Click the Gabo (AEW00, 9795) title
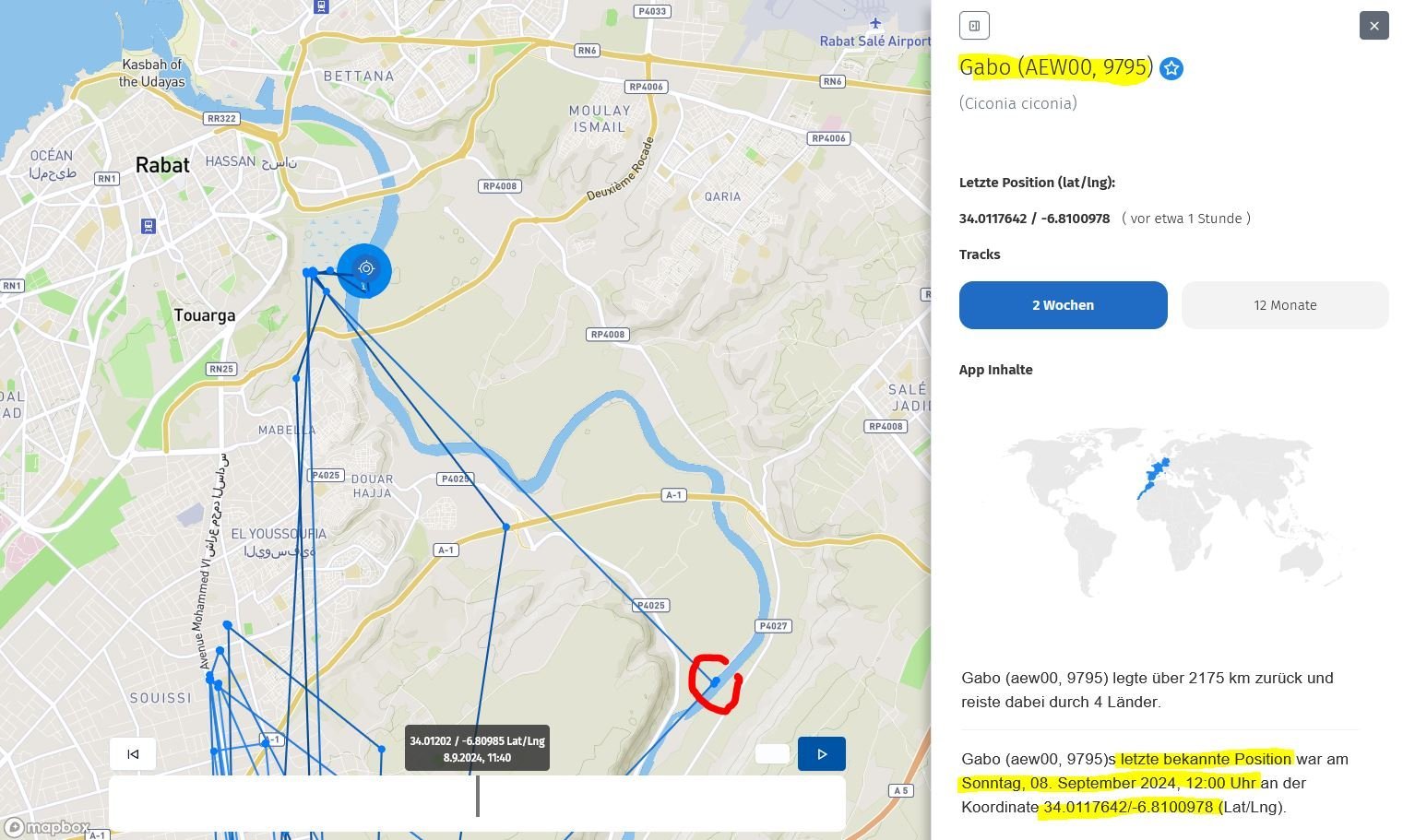Viewport: 1403px width, 840px height. pyautogui.click(x=1055, y=67)
